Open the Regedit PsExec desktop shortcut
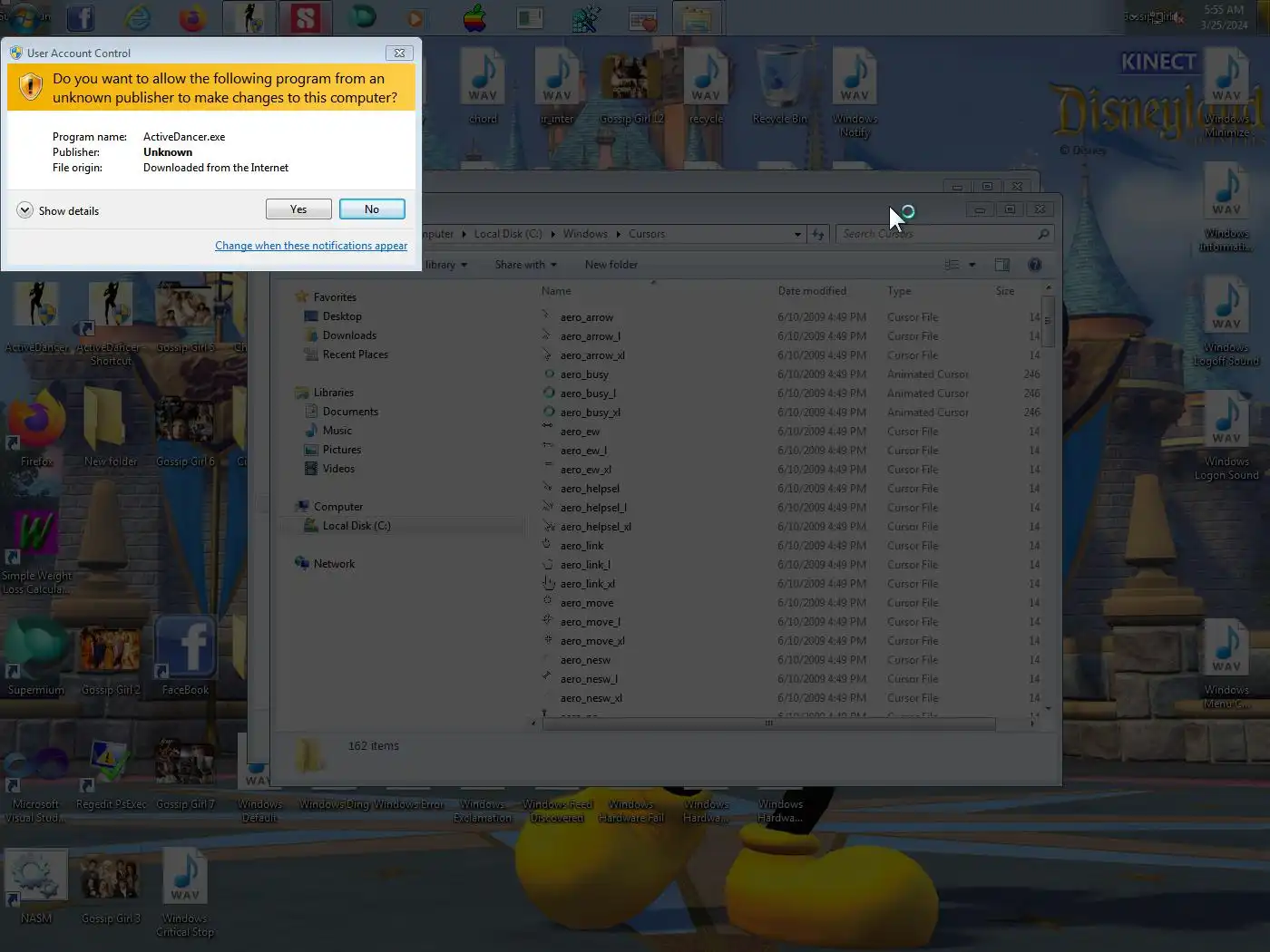 [x=111, y=772]
